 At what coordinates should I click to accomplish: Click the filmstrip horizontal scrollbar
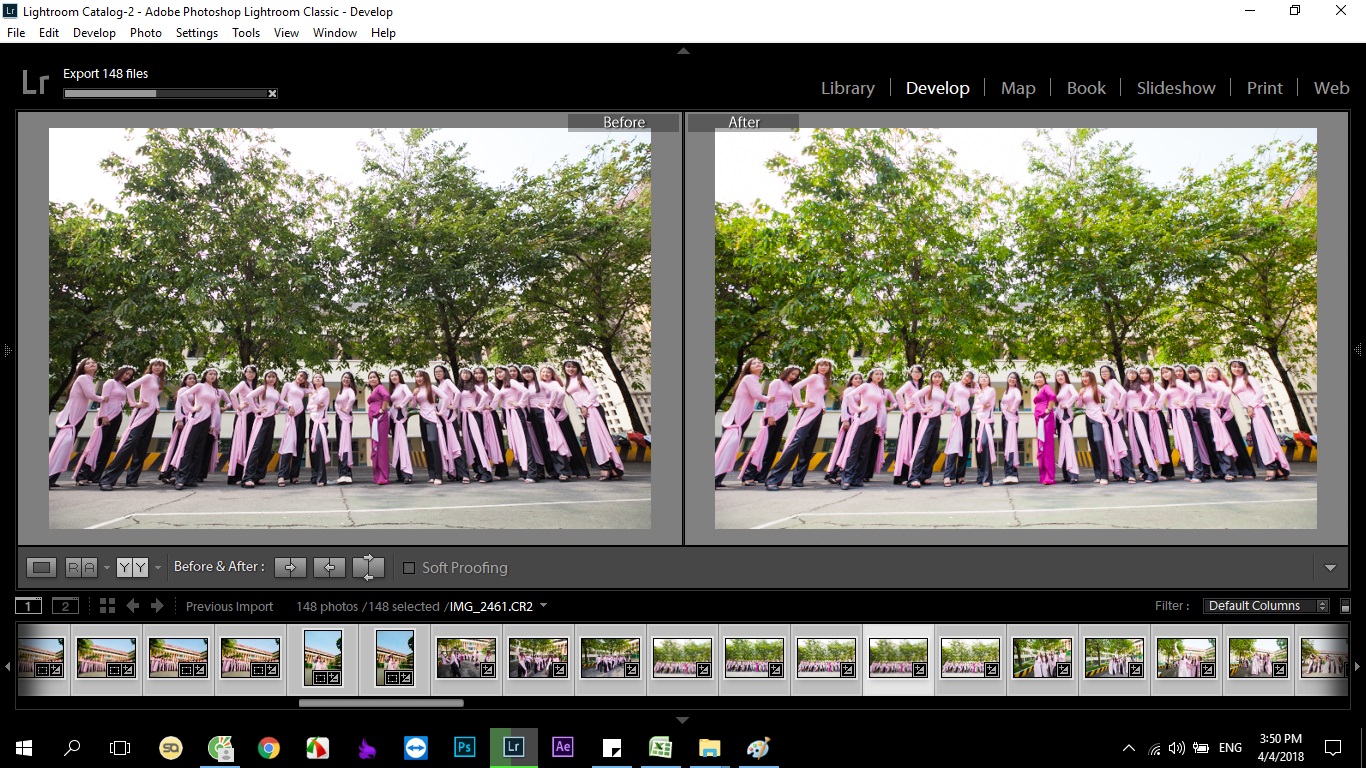(x=381, y=703)
